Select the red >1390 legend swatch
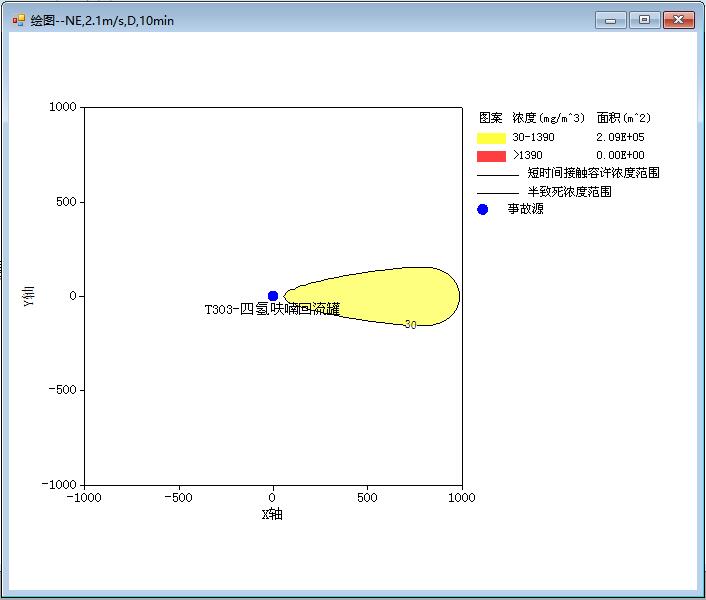The height and width of the screenshot is (600, 706). pyautogui.click(x=491, y=156)
